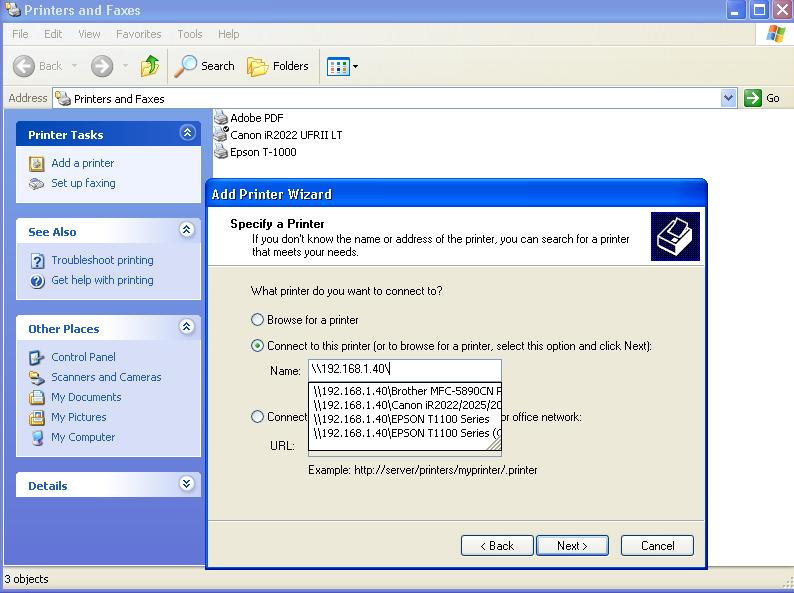This screenshot has height=593, width=794.
Task: Click the Scanners and Cameras icon
Action: point(36,377)
